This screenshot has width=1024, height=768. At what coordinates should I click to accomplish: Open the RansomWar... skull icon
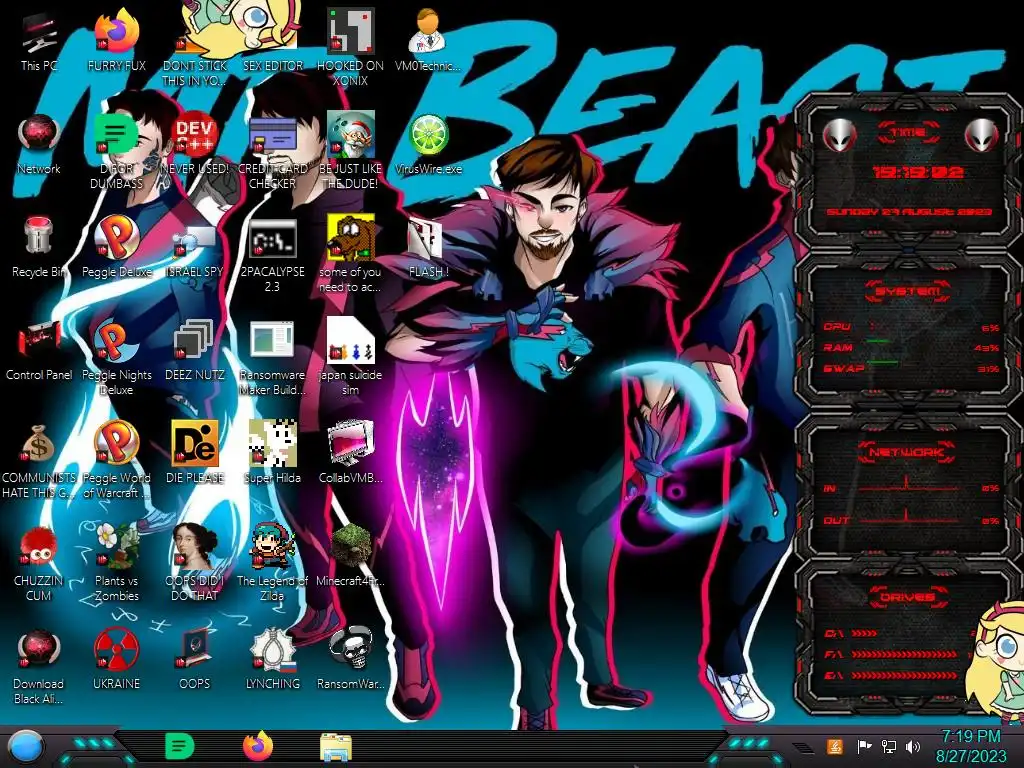350,660
